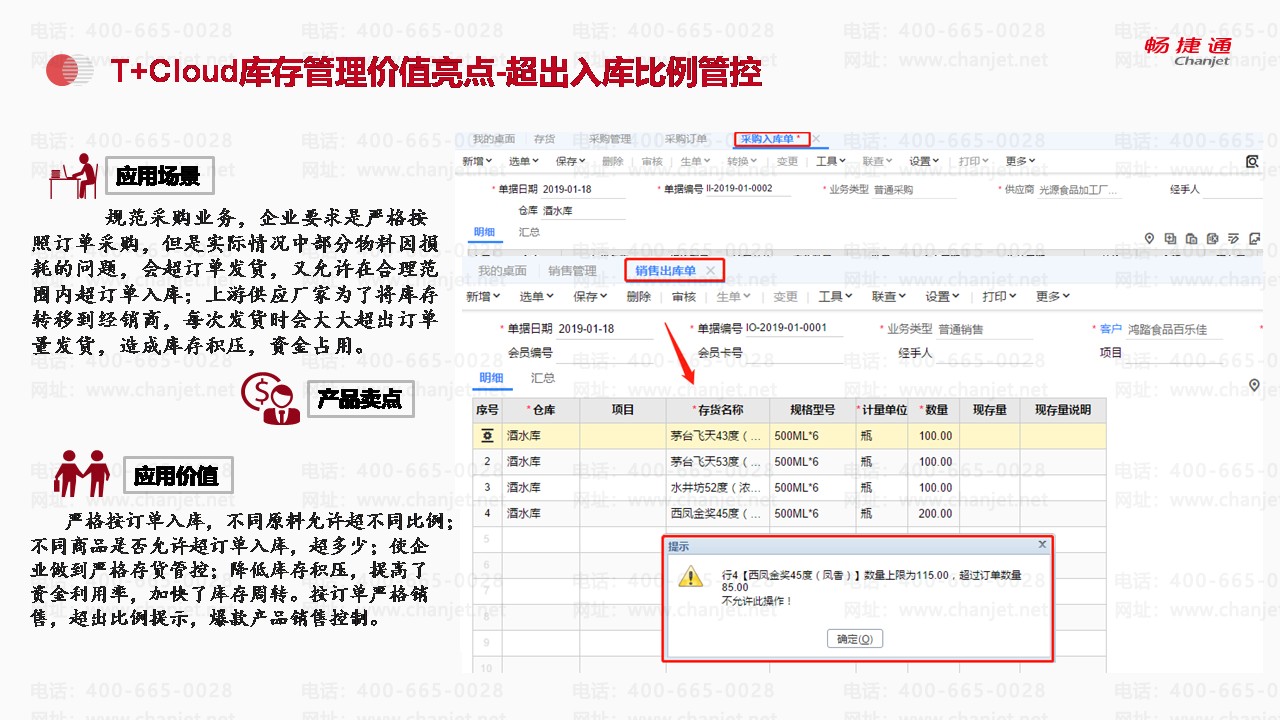Open 选单 dropdown in purchase receipt toolbar
The height and width of the screenshot is (720, 1280).
point(524,161)
